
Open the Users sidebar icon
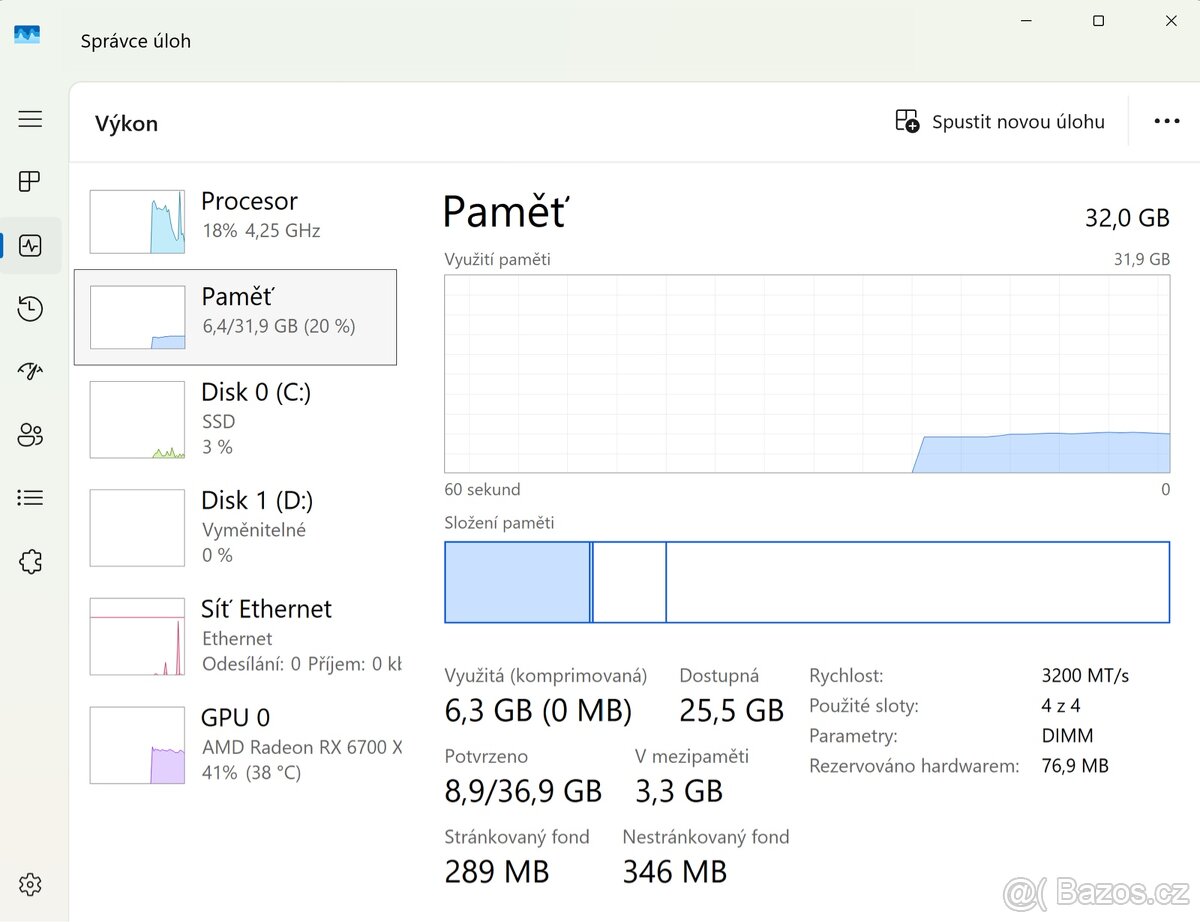(30, 435)
